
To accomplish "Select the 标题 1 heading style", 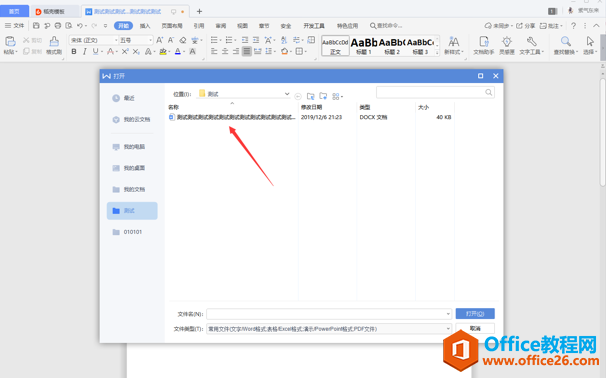I will (x=364, y=46).
